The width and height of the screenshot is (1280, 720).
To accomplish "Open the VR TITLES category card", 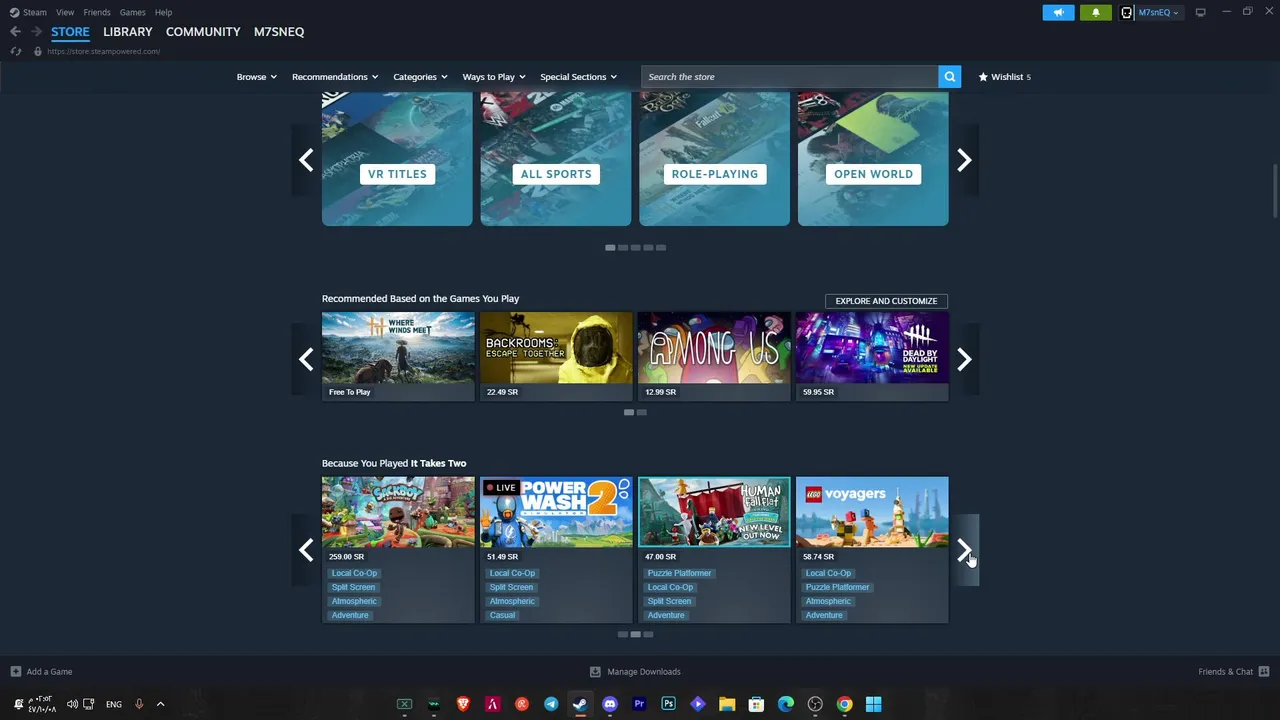I will [397, 159].
